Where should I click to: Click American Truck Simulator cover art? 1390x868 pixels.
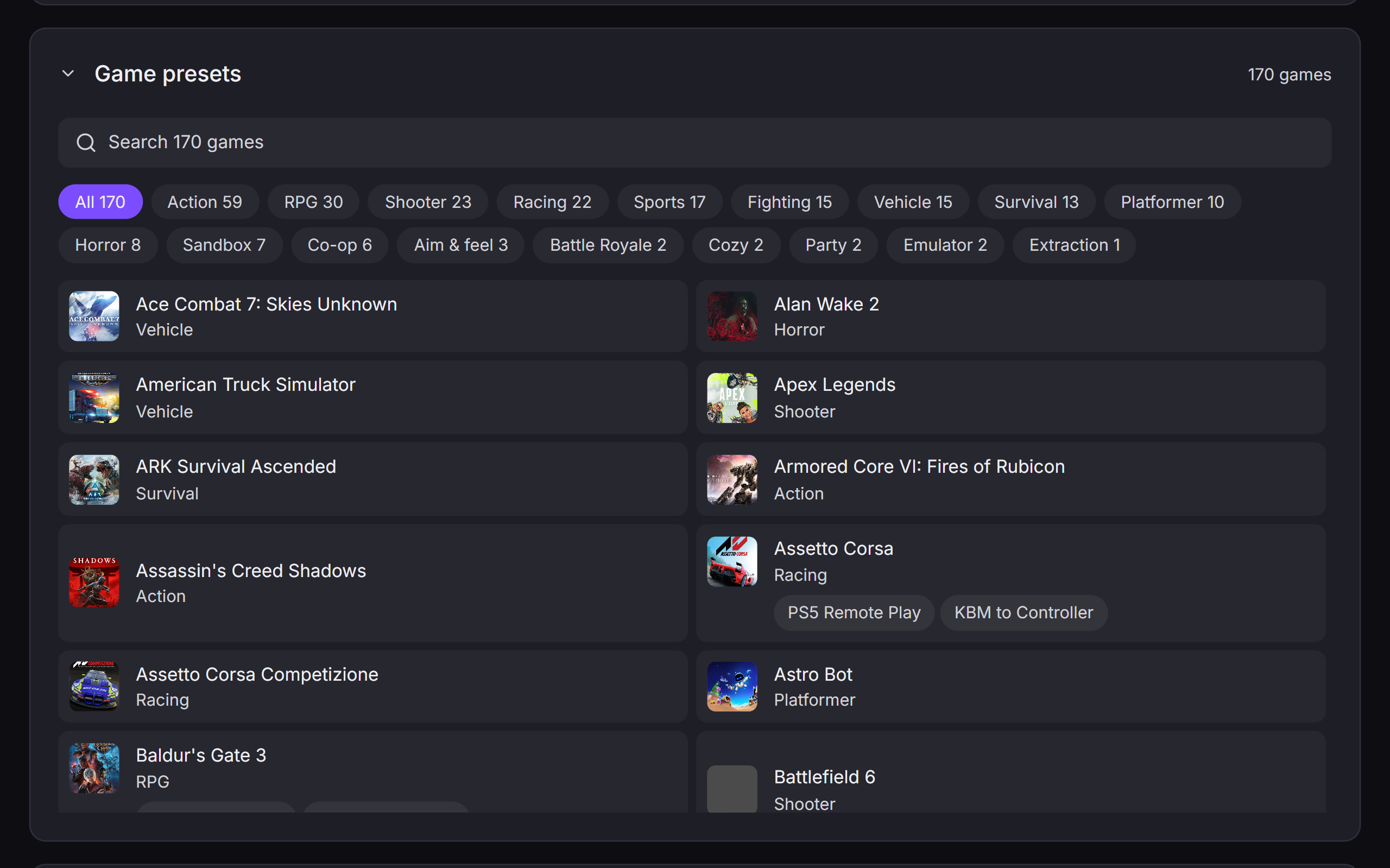[x=94, y=398]
